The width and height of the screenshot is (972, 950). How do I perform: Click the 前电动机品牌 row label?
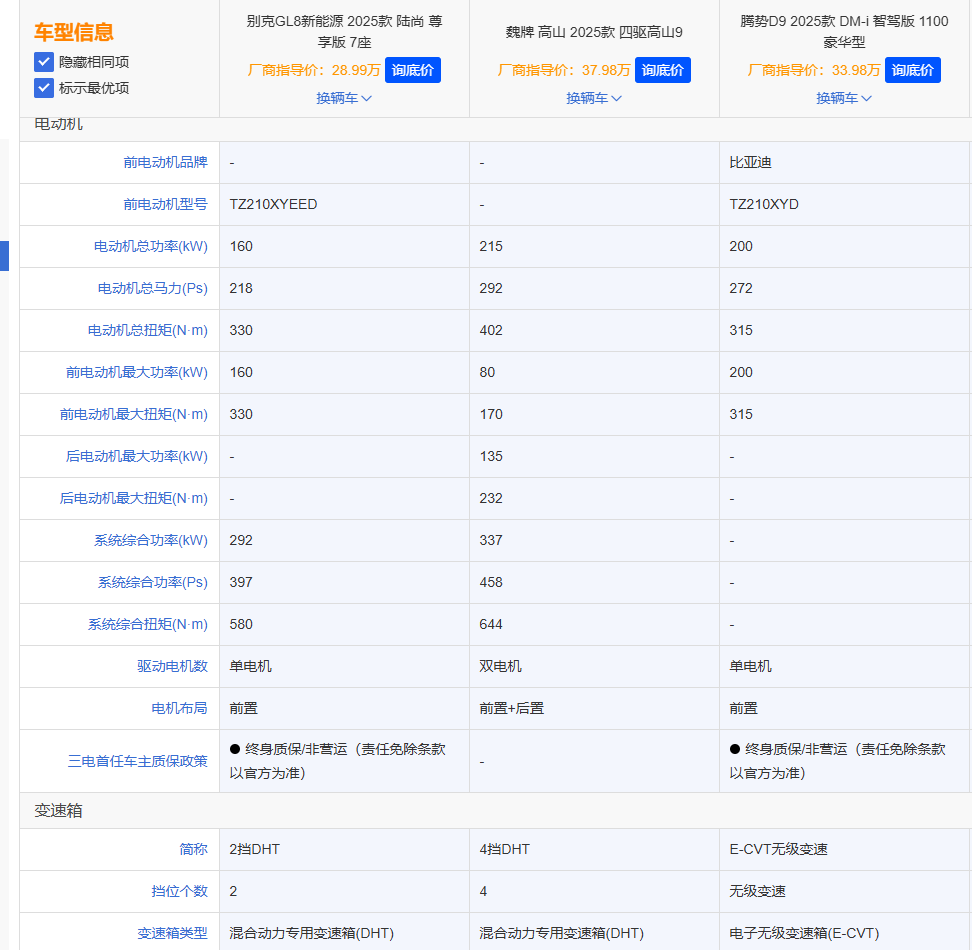click(165, 162)
